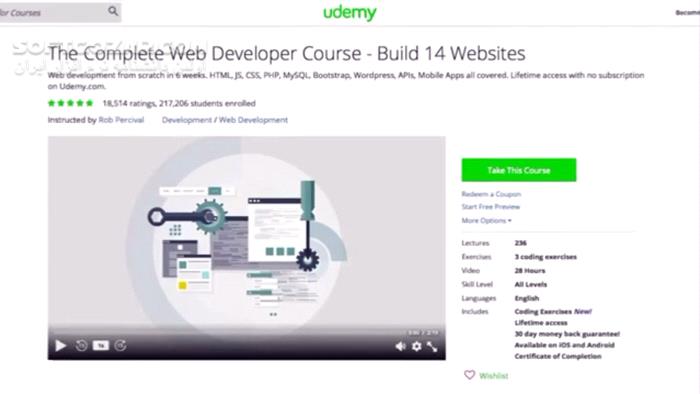Open instructor Rob Percival's profile
Viewport: 700px width, 394px height.
click(121, 120)
